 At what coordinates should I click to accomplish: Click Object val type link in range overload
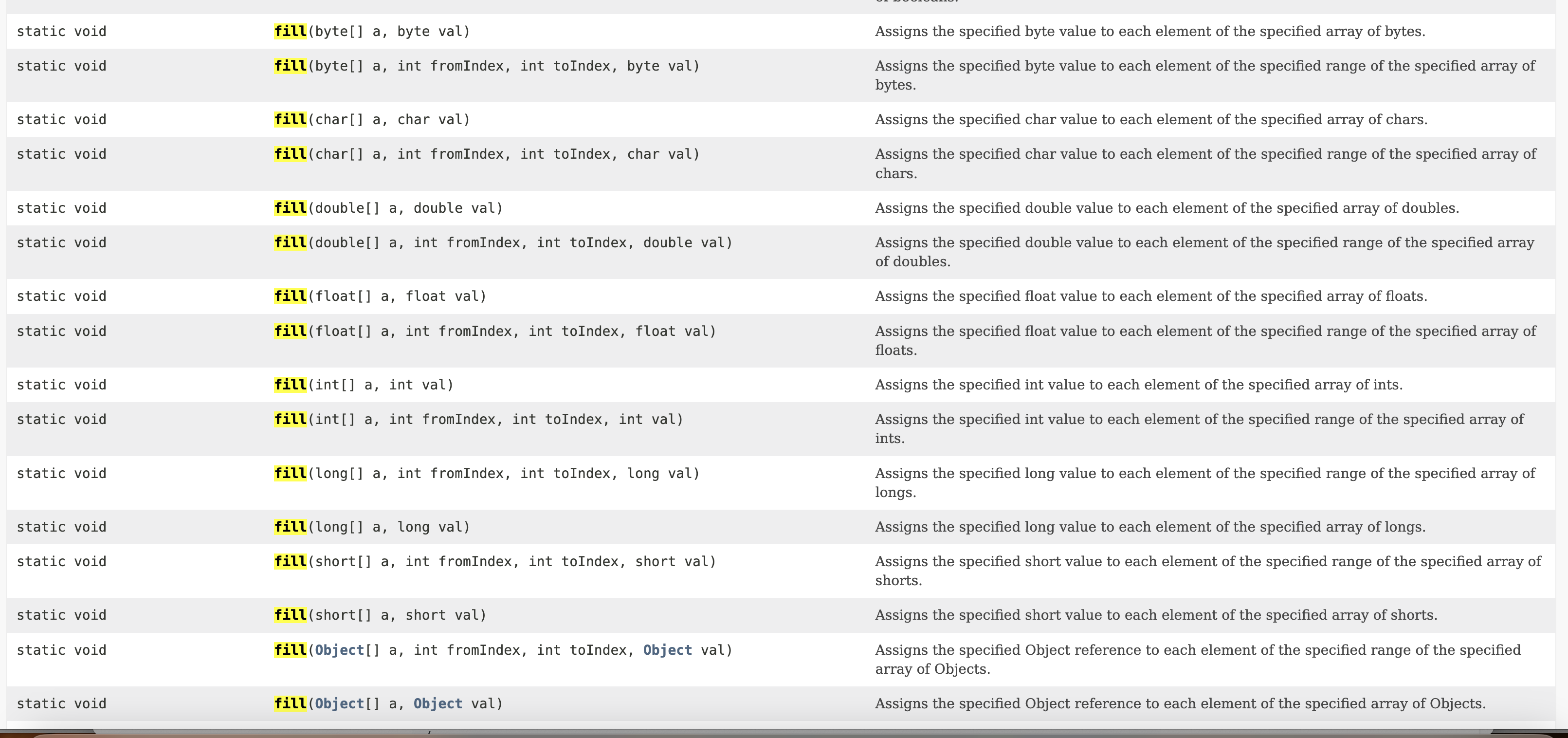click(x=667, y=650)
